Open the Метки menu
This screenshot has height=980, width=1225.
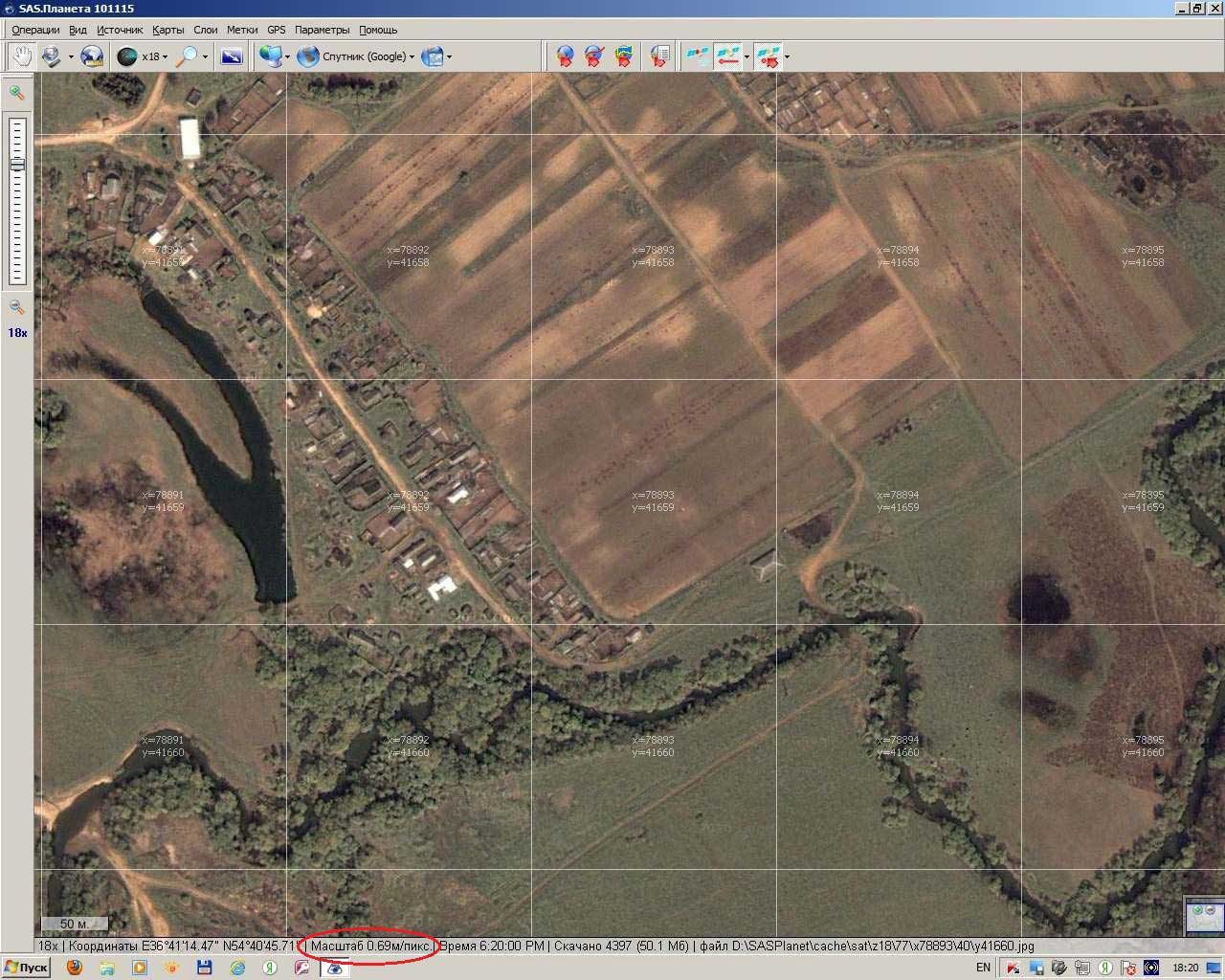242,30
